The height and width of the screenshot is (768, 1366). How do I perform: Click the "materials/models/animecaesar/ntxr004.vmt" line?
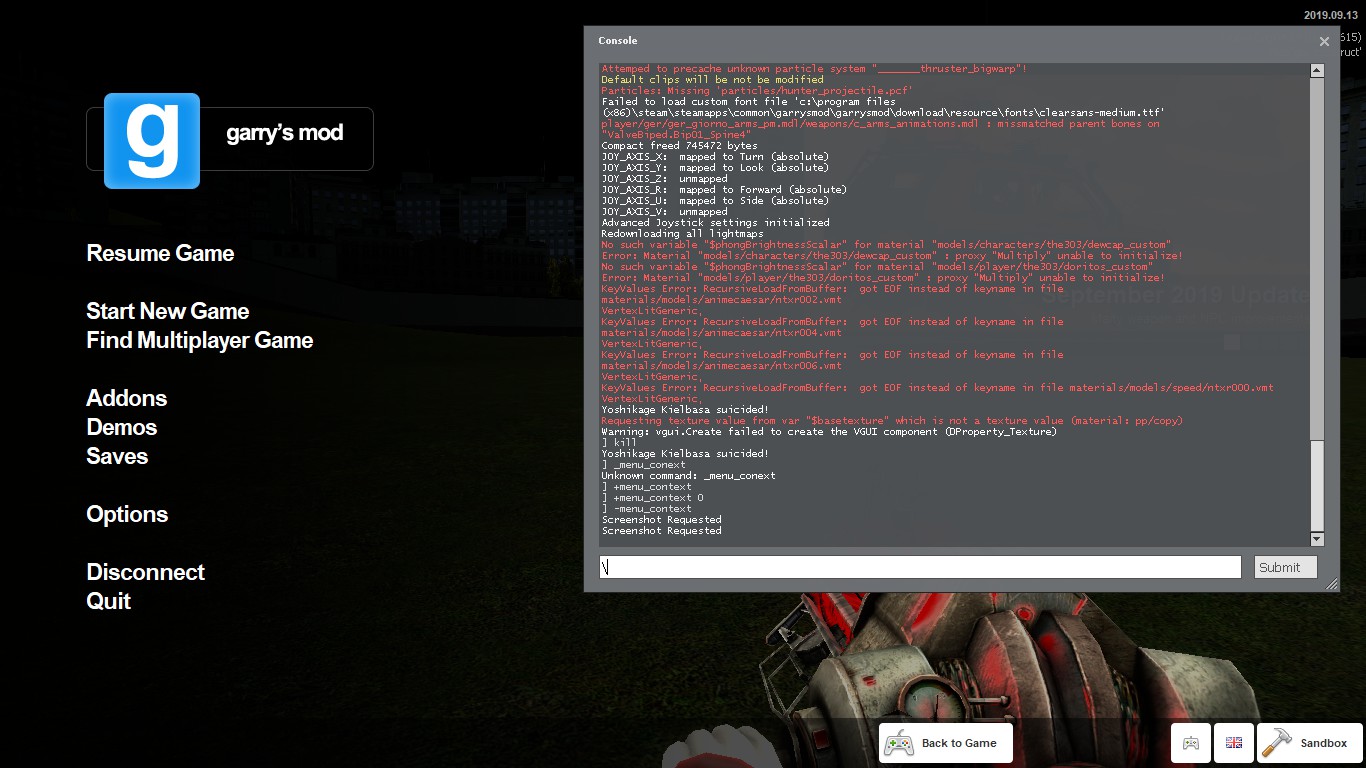pyautogui.click(x=721, y=333)
